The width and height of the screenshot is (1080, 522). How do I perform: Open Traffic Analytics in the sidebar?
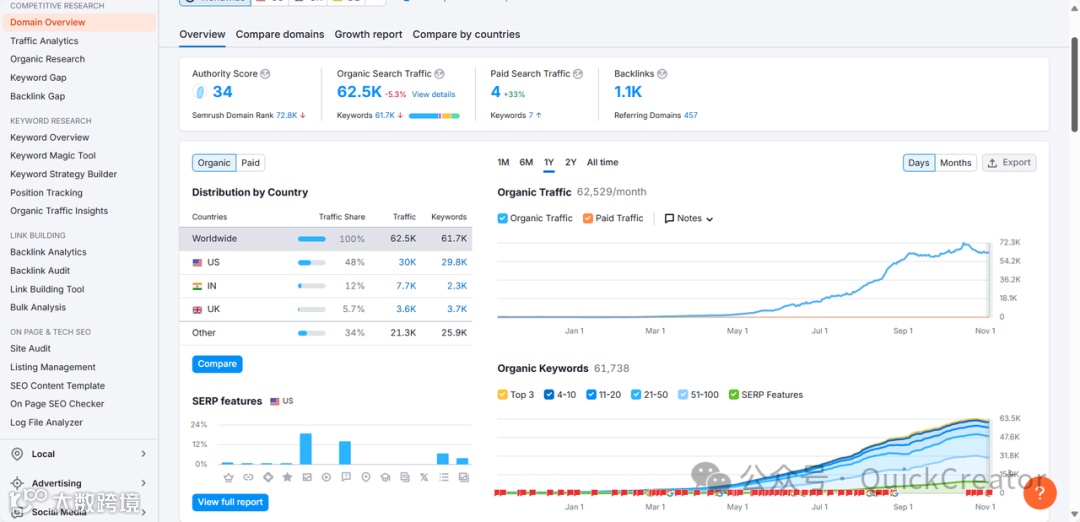44,41
